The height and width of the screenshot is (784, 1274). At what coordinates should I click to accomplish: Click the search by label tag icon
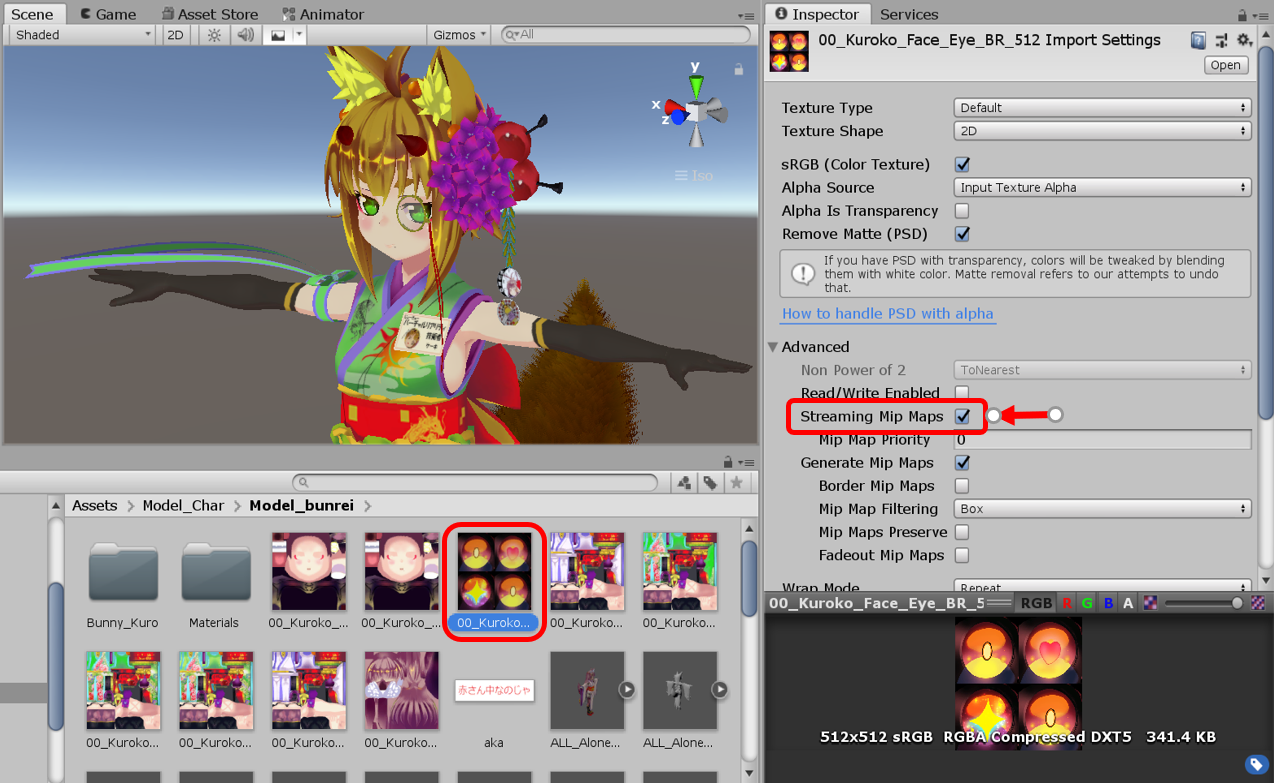coord(710,483)
